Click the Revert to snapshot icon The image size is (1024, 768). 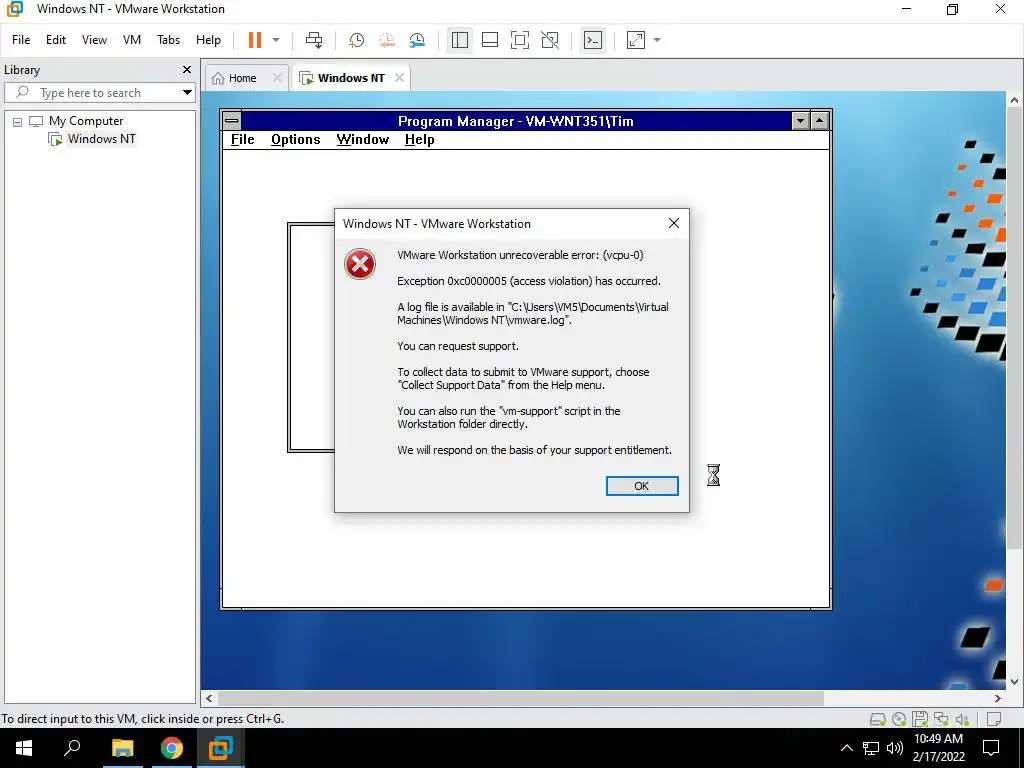[x=387, y=40]
